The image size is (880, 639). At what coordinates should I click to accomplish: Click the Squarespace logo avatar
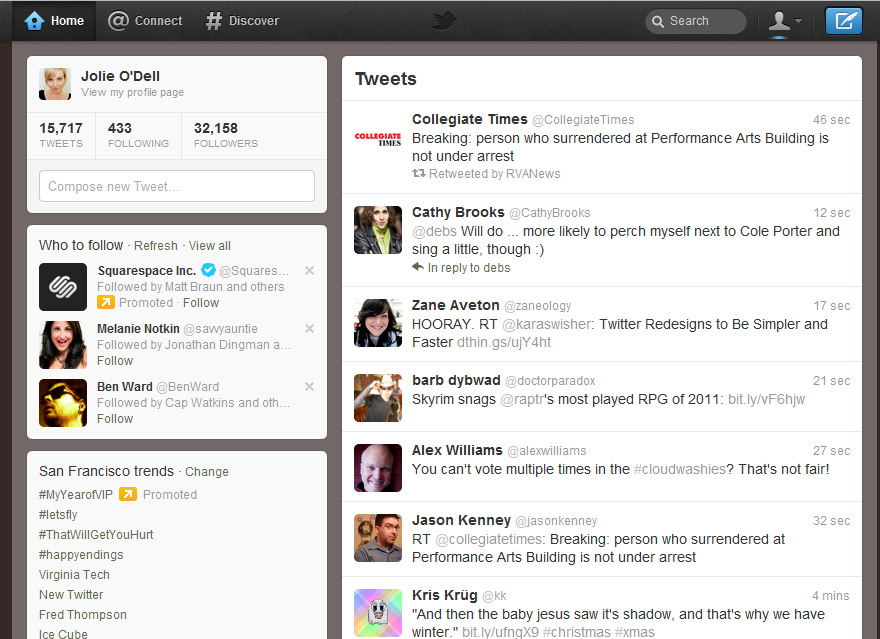63,287
